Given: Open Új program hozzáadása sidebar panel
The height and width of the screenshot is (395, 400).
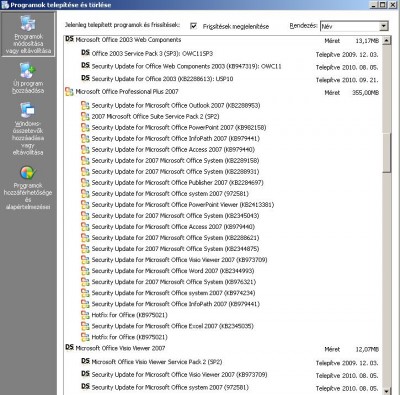Looking at the screenshot, I should click(x=28, y=78).
